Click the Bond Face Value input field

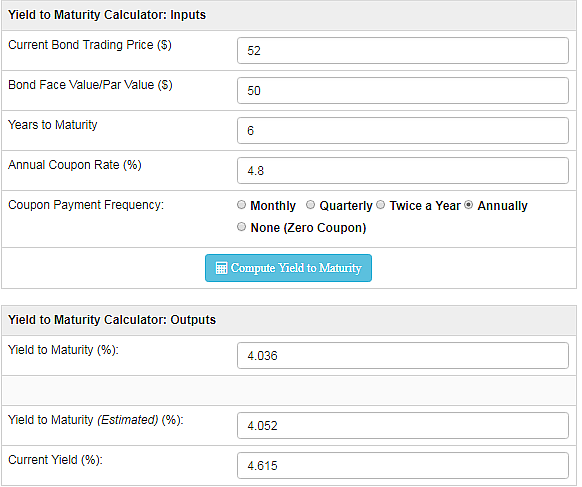(x=403, y=91)
